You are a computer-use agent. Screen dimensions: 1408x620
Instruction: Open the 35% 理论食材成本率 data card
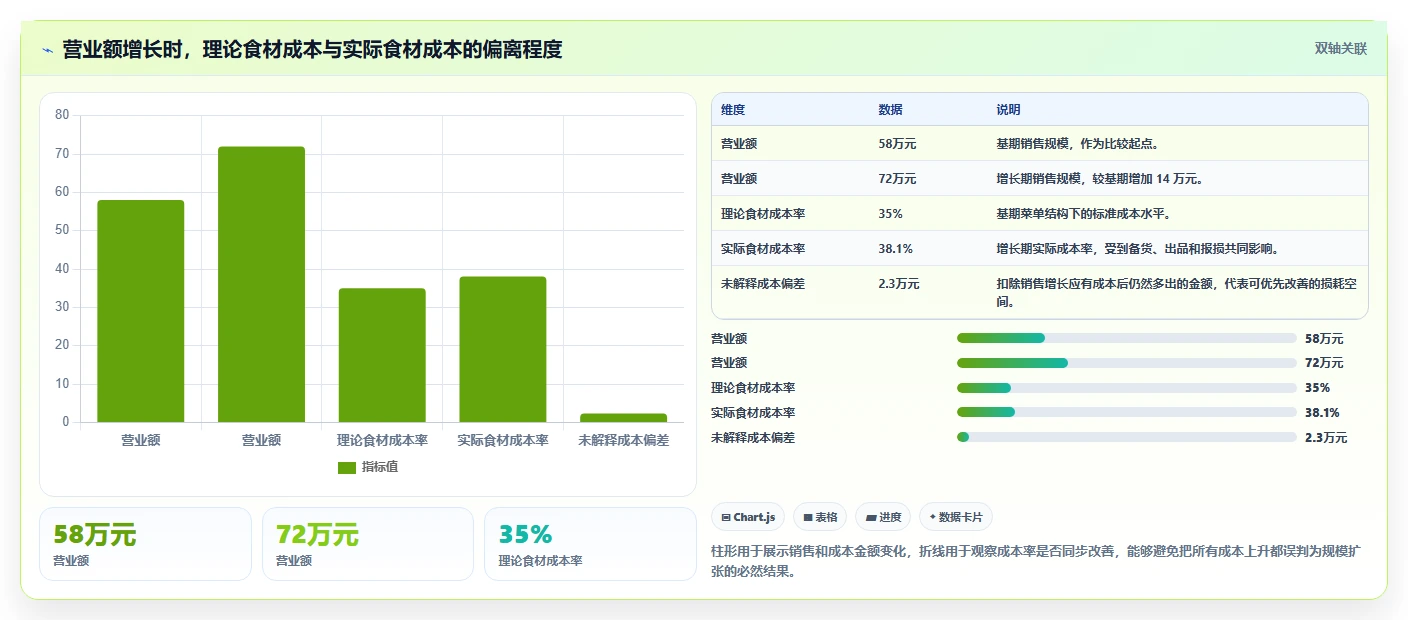[590, 544]
